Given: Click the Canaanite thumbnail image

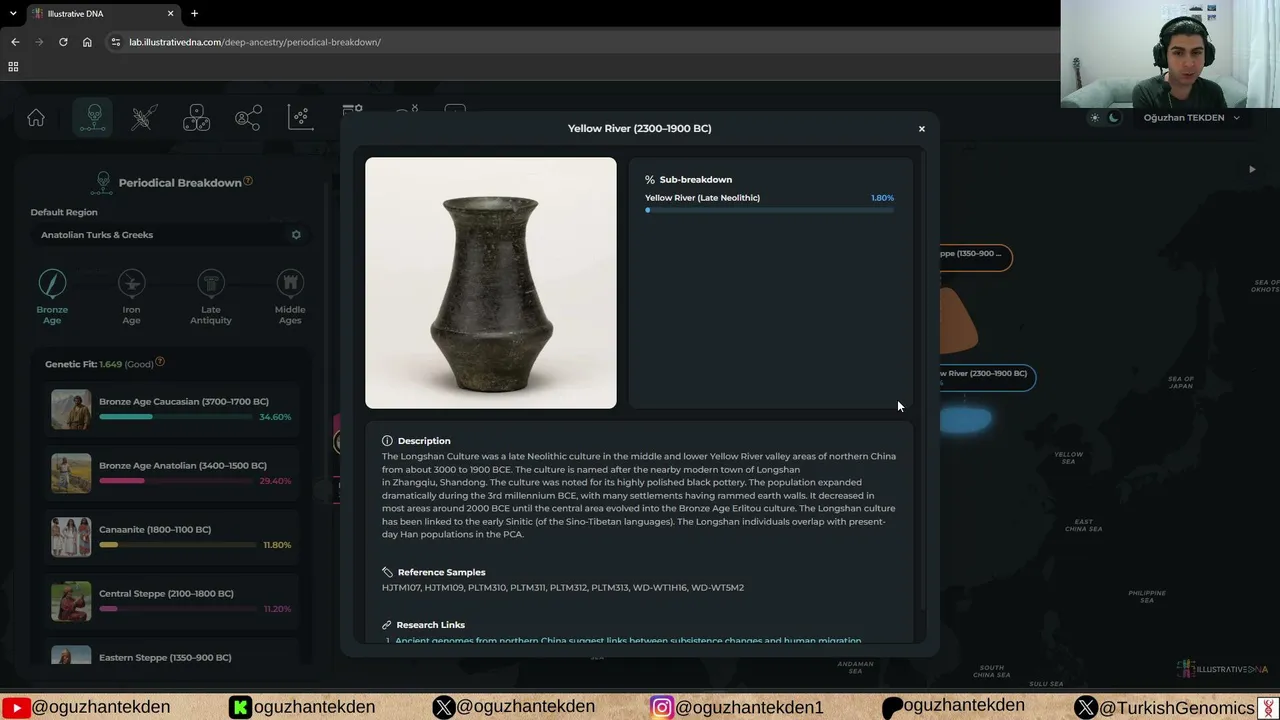Looking at the screenshot, I should point(71,537).
